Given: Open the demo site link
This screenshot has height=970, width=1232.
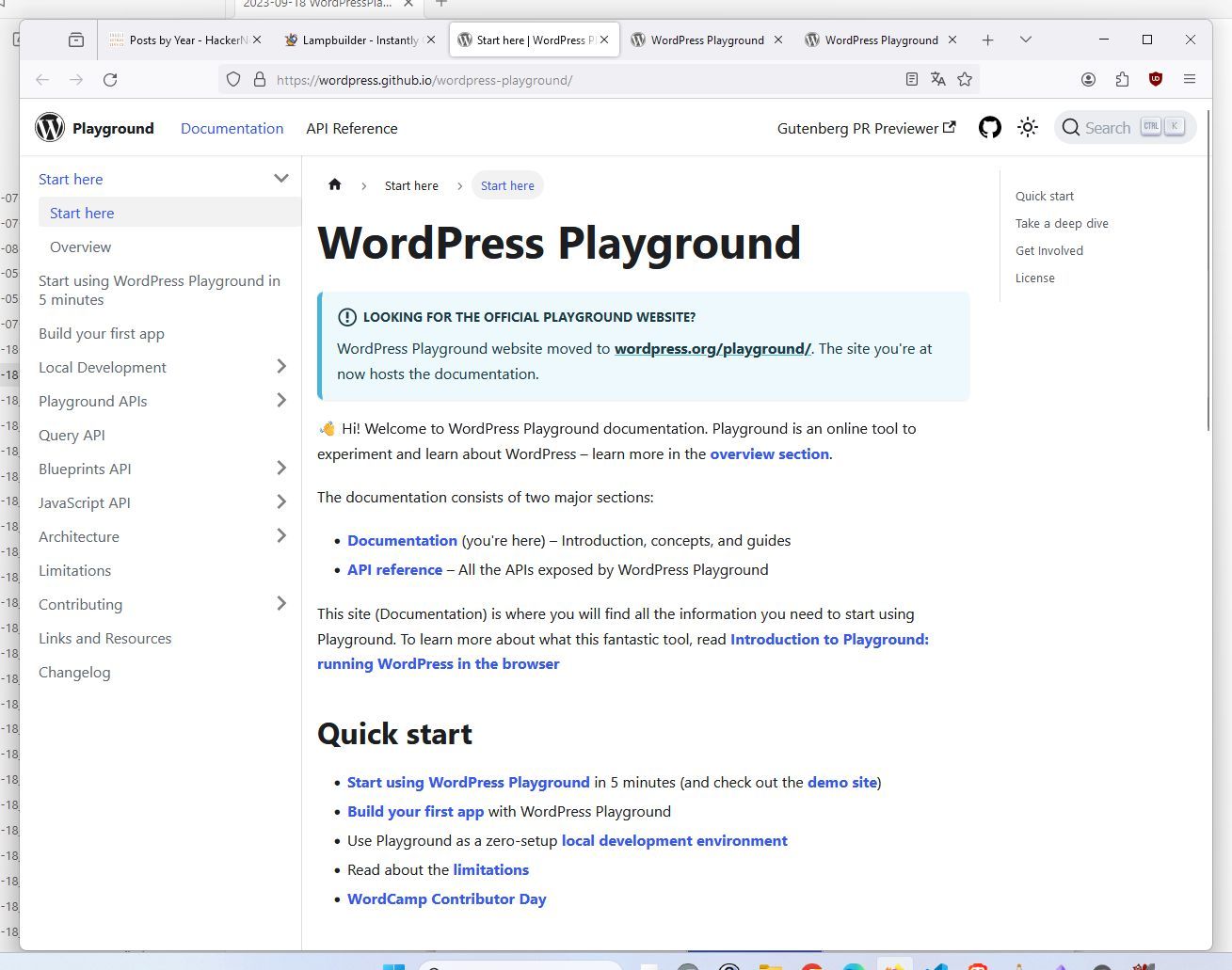Looking at the screenshot, I should (x=842, y=782).
